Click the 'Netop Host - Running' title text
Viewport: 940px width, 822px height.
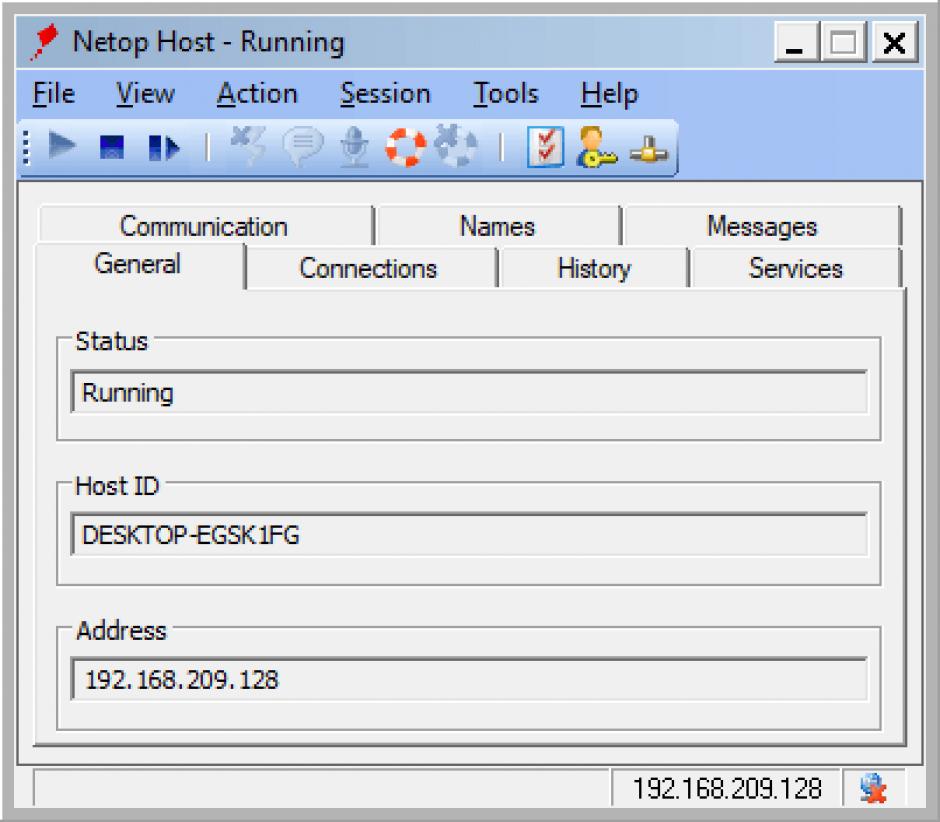pyautogui.click(x=209, y=42)
